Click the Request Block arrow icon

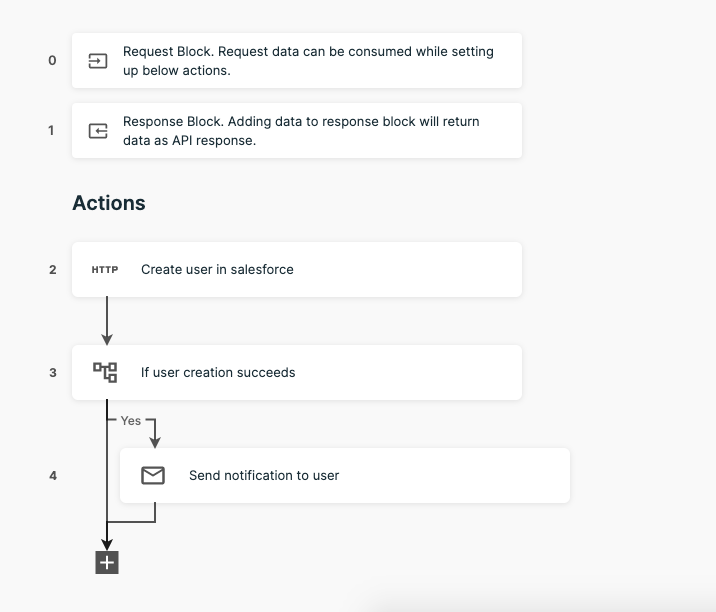coord(97,61)
